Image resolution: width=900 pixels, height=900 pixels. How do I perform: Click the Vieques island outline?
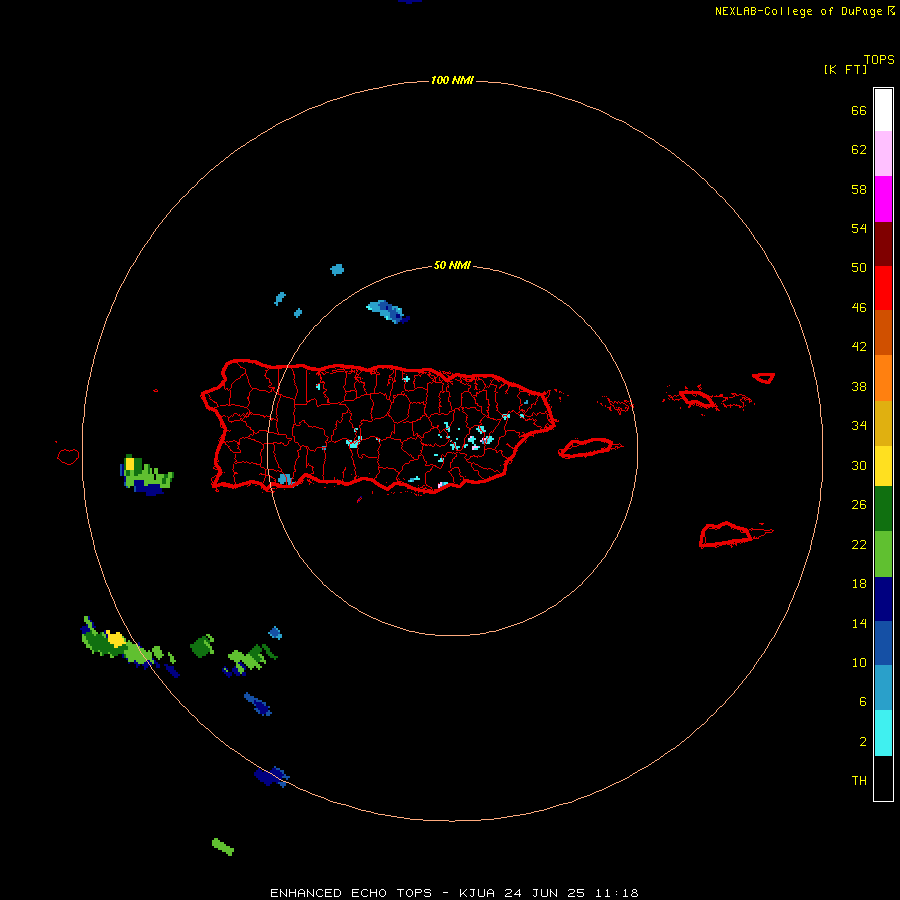pyautogui.click(x=589, y=448)
